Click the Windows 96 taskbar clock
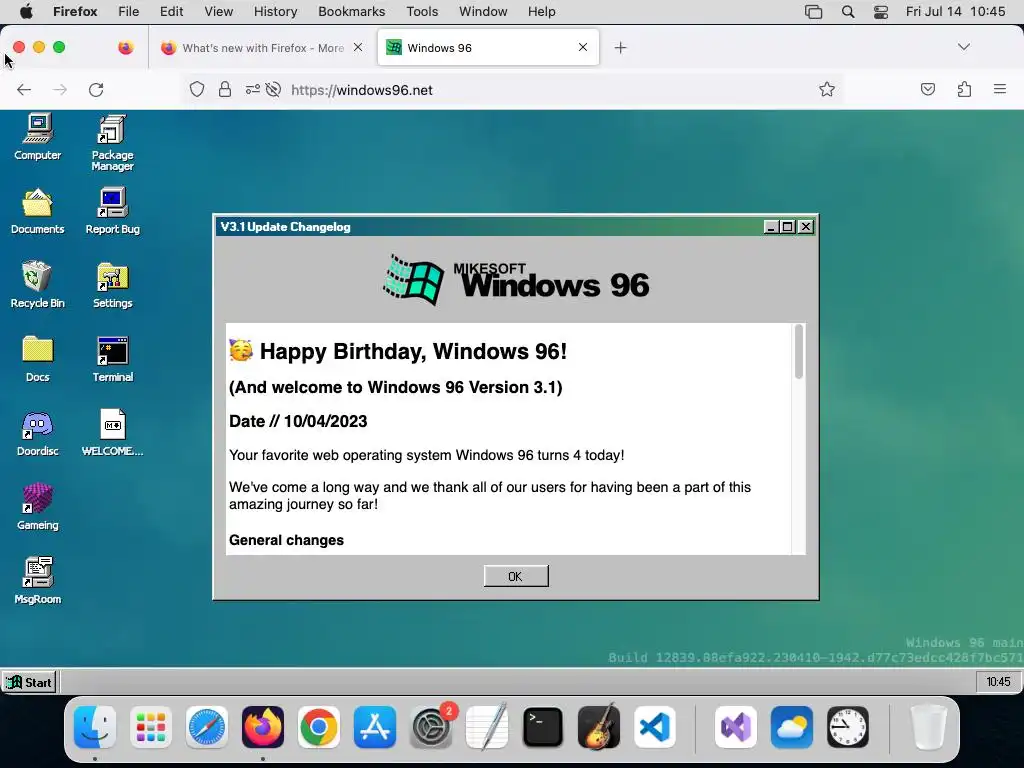Viewport: 1024px width, 768px height. (998, 682)
